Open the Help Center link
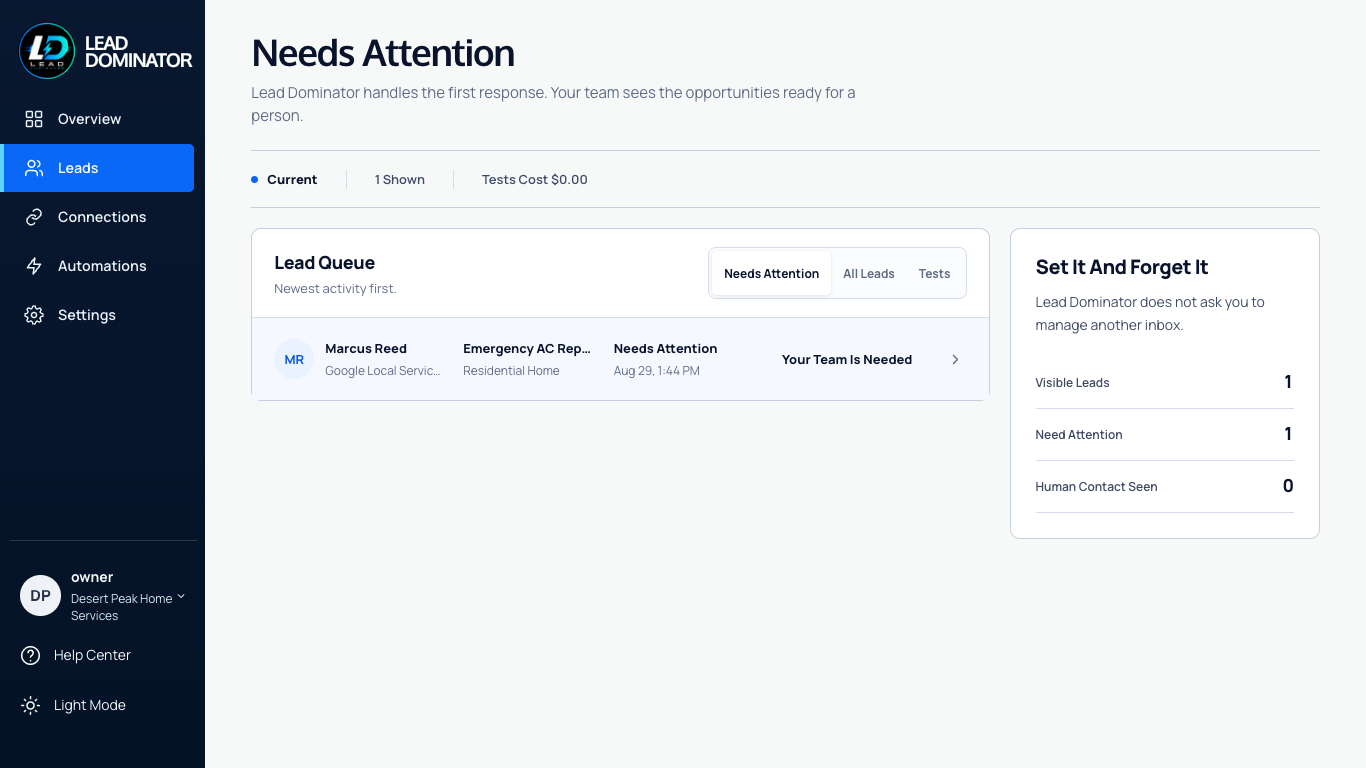 click(92, 655)
